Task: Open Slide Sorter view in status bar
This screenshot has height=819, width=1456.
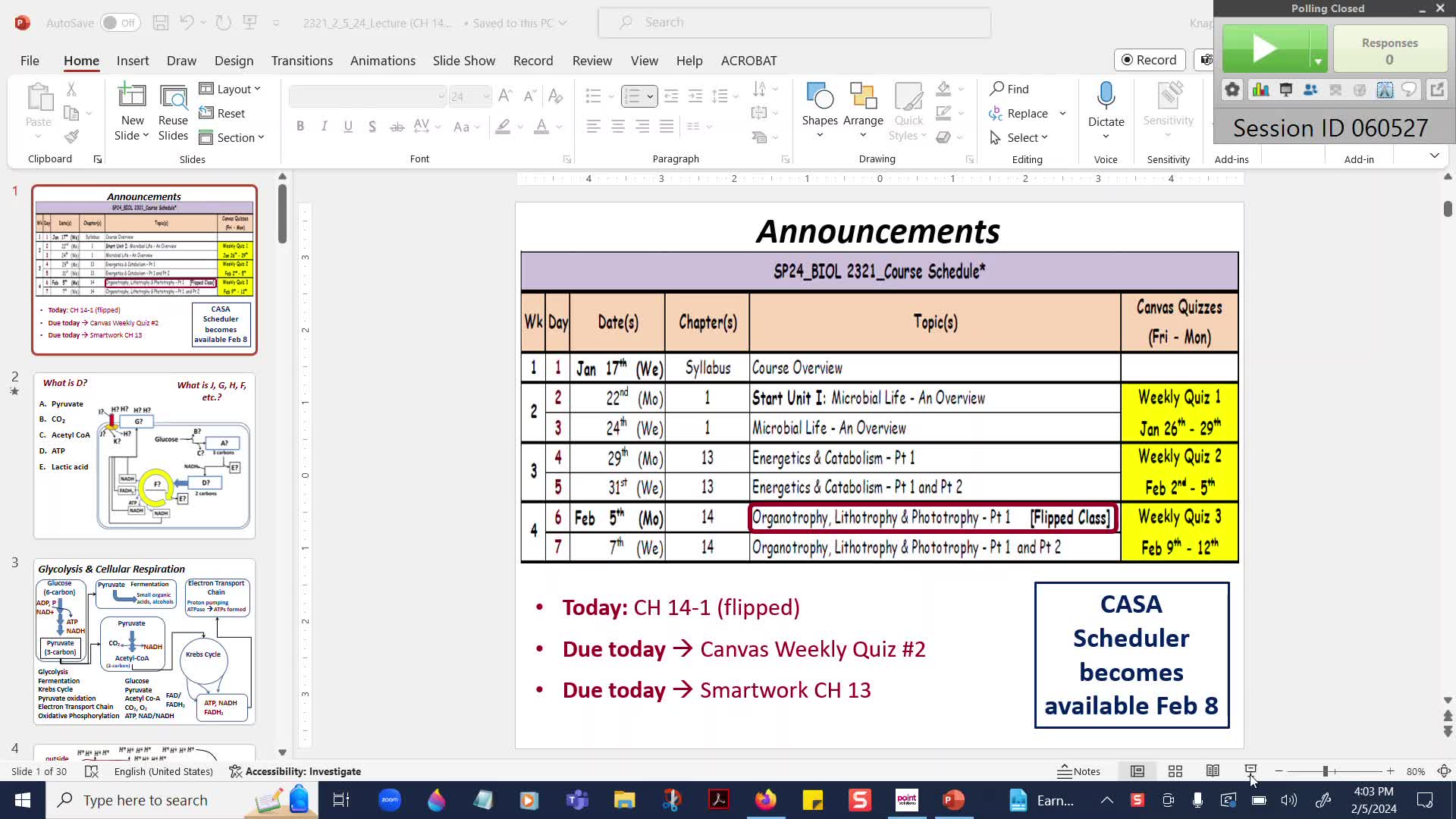Action: [1175, 771]
